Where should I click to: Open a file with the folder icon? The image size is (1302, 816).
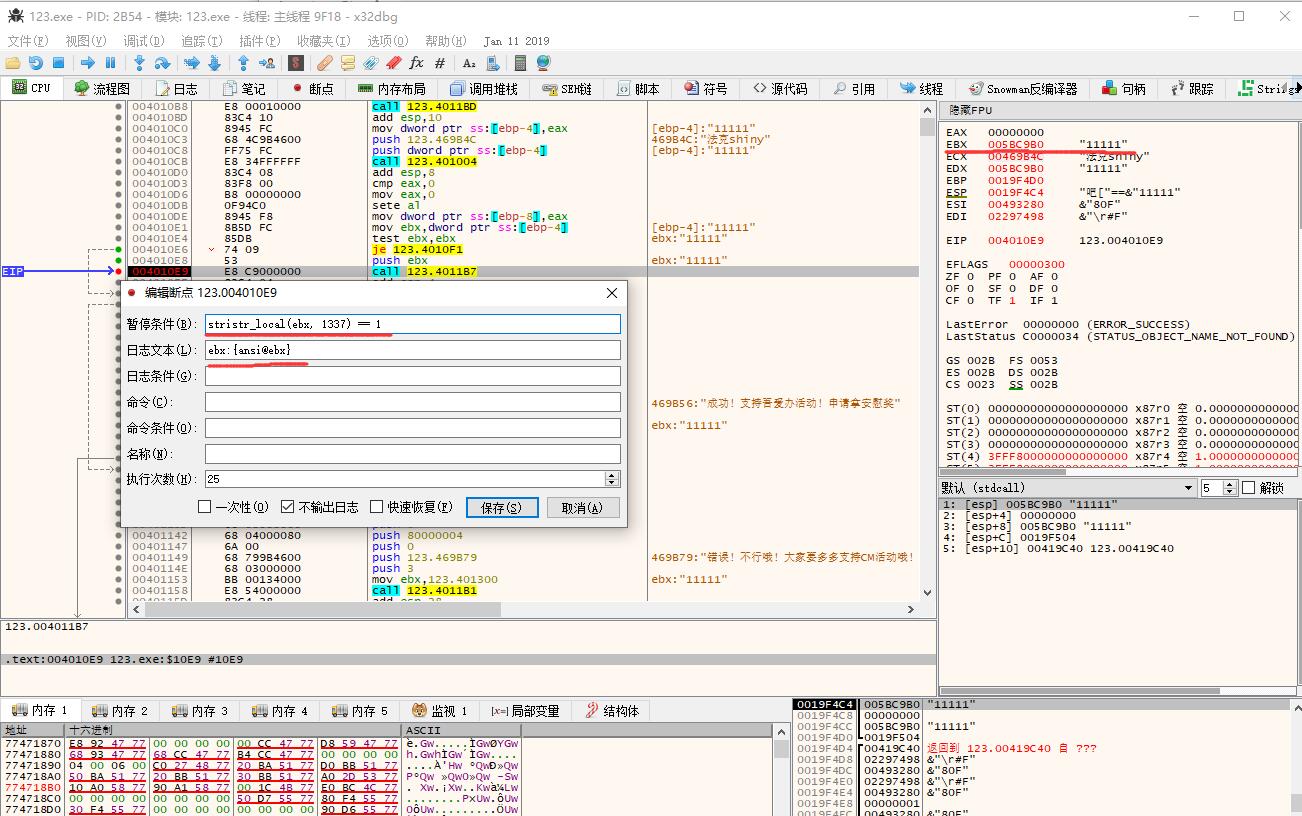(x=13, y=63)
